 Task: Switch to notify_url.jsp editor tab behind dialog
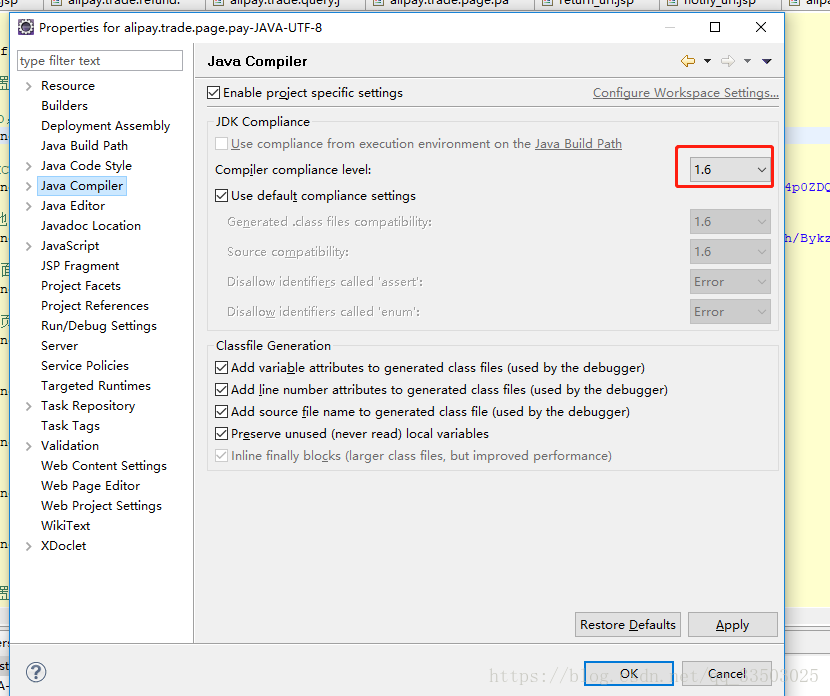click(x=719, y=3)
